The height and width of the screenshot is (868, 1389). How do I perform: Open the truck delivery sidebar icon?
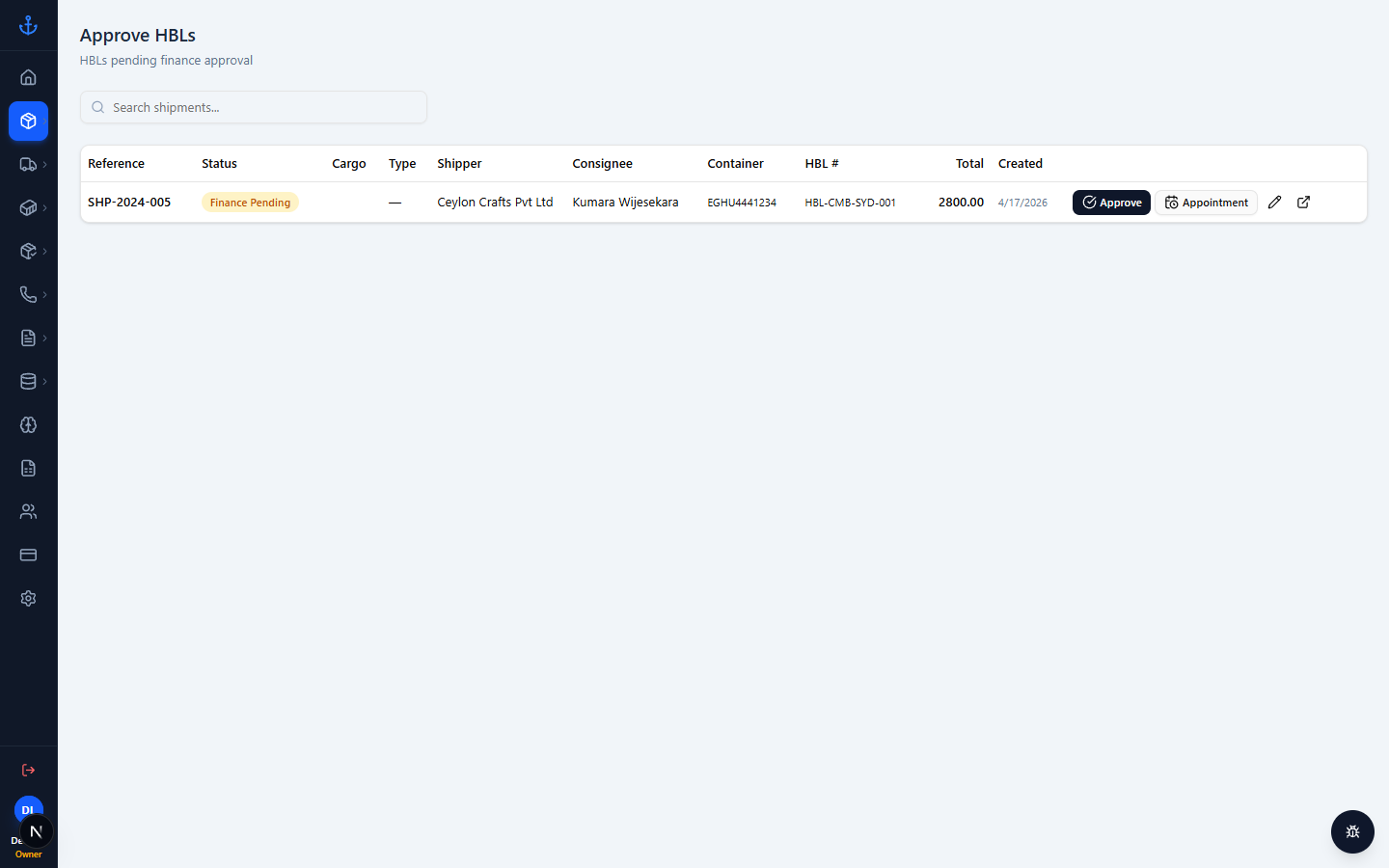click(28, 164)
